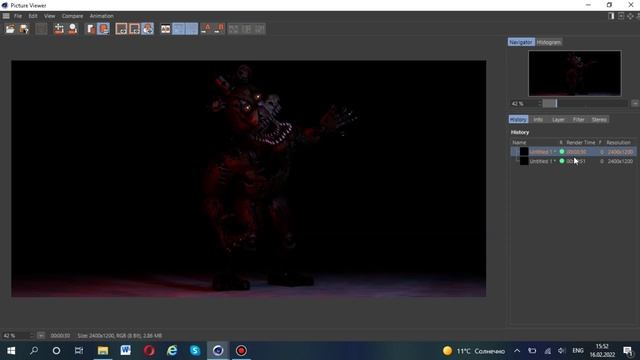Click the rendered animatronic image in viewer
Image resolution: width=640 pixels, height=360 pixels.
click(248, 178)
